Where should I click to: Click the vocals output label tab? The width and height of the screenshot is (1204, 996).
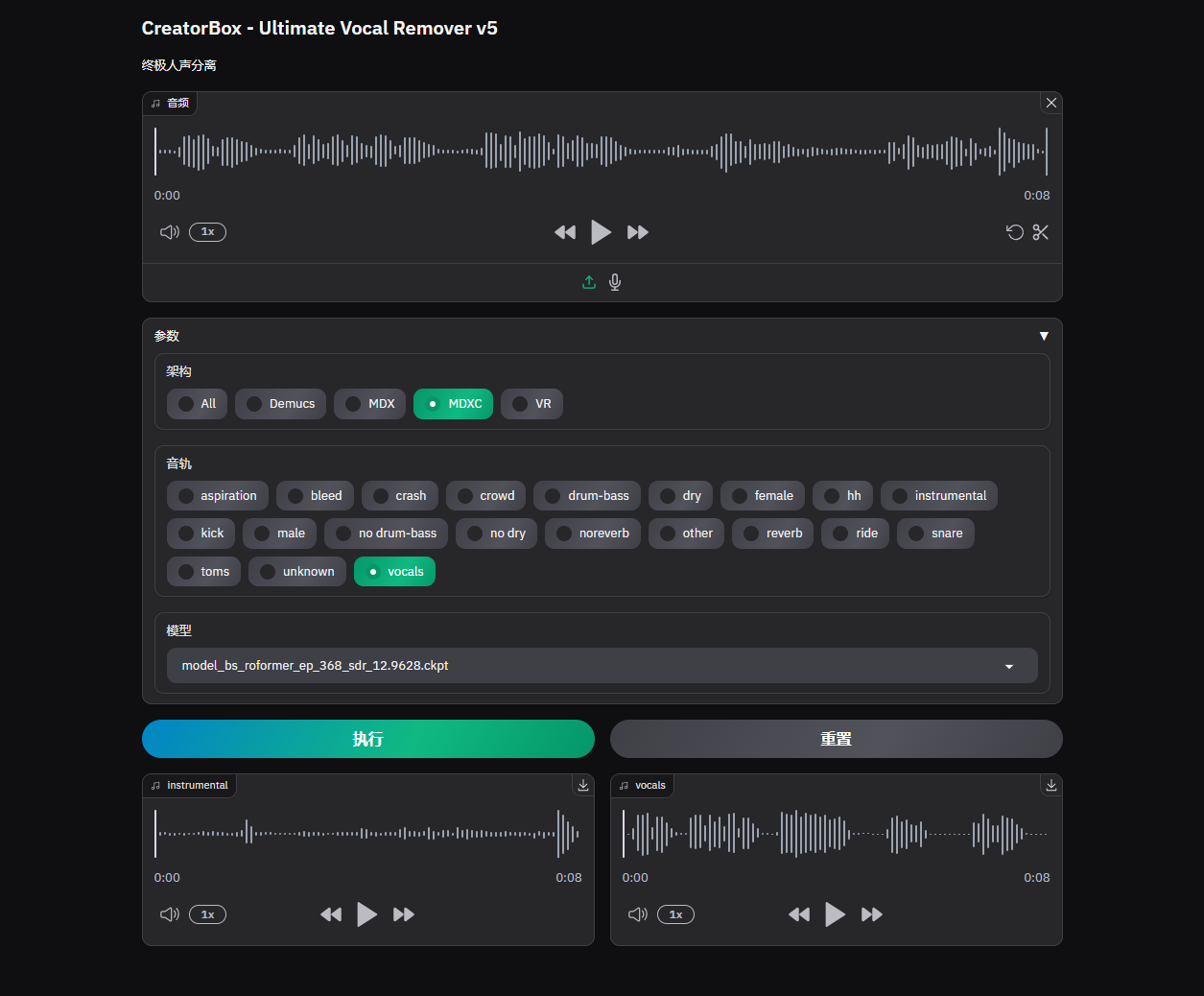pos(643,785)
